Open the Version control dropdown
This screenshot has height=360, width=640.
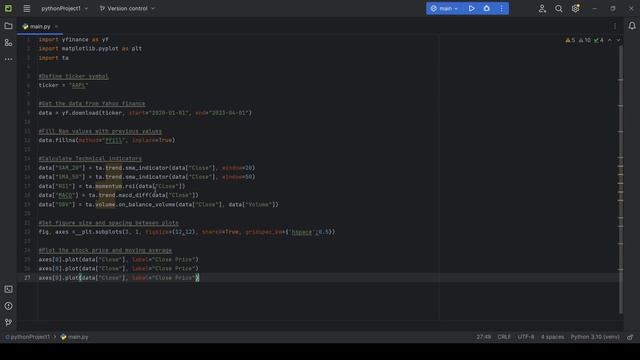tap(127, 8)
